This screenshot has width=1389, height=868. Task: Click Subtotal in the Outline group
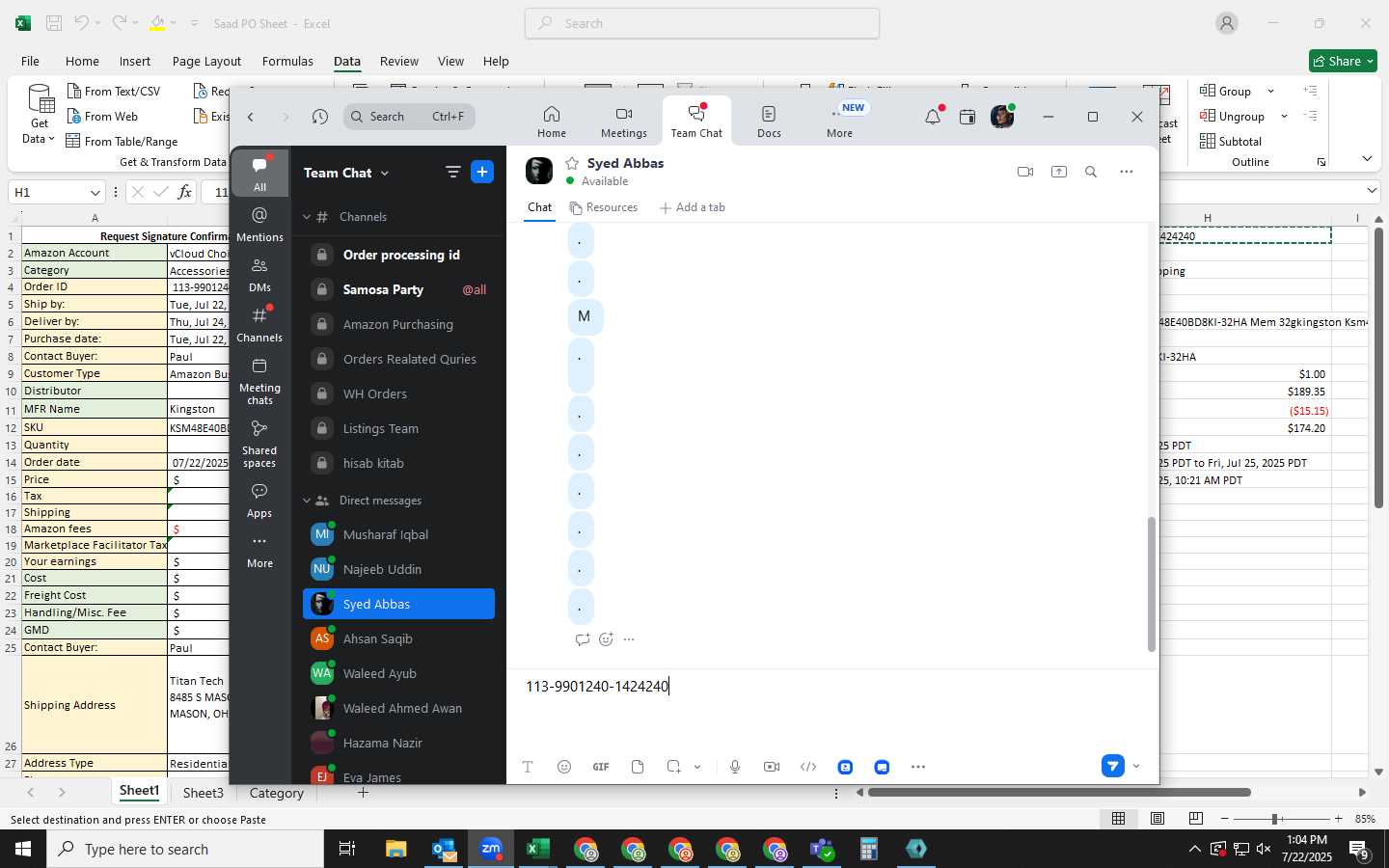point(1231,141)
